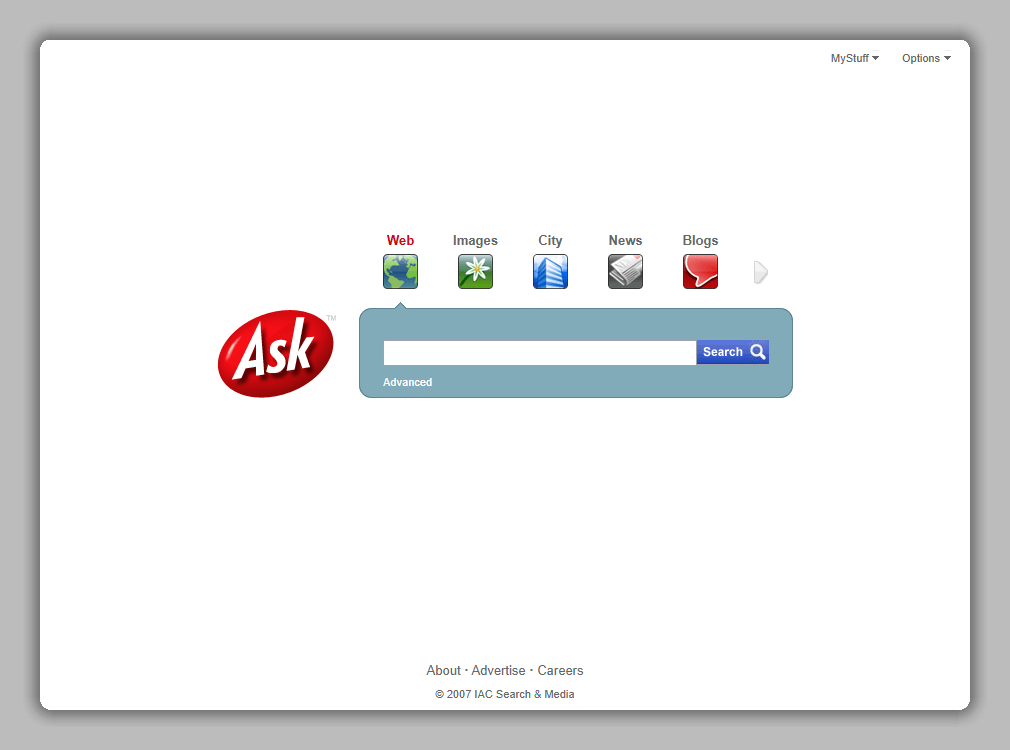Focus the search text field
The height and width of the screenshot is (750, 1010).
coord(540,352)
